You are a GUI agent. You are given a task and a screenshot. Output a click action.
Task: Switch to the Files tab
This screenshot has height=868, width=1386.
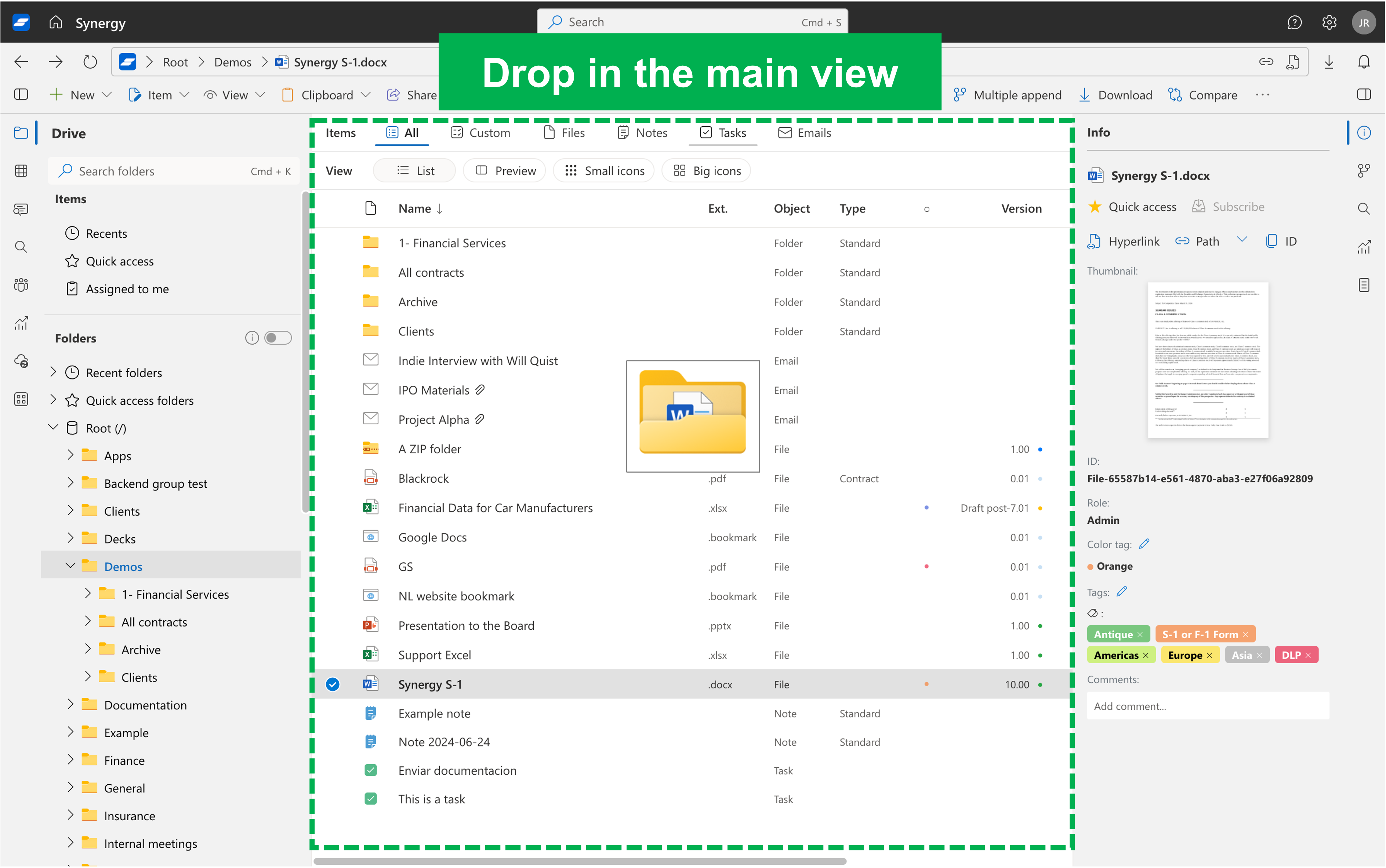tap(564, 133)
